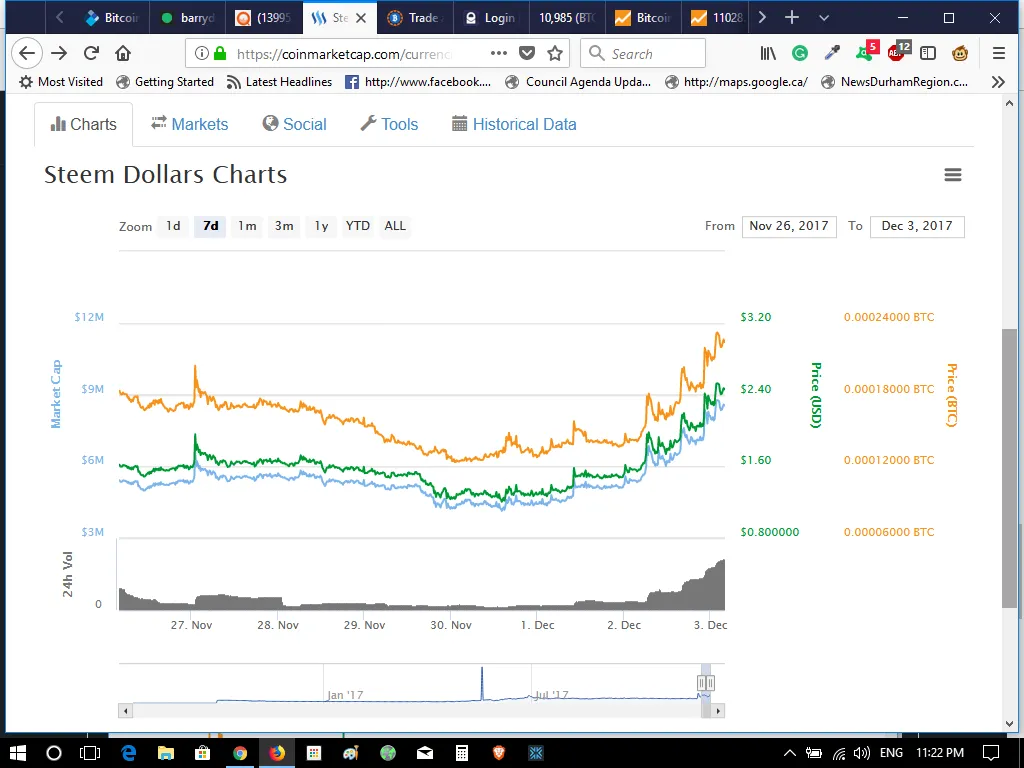
Task: Toggle the Price (BTC) series label
Action: [952, 395]
